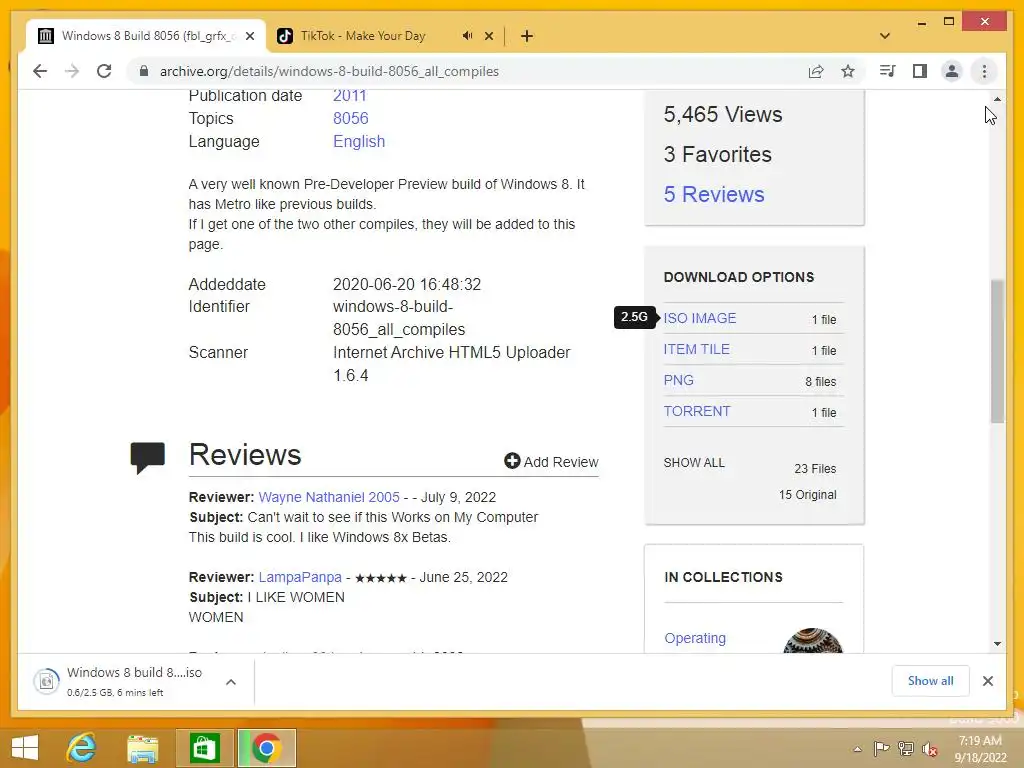Open File Explorer from taskbar

coord(142,748)
